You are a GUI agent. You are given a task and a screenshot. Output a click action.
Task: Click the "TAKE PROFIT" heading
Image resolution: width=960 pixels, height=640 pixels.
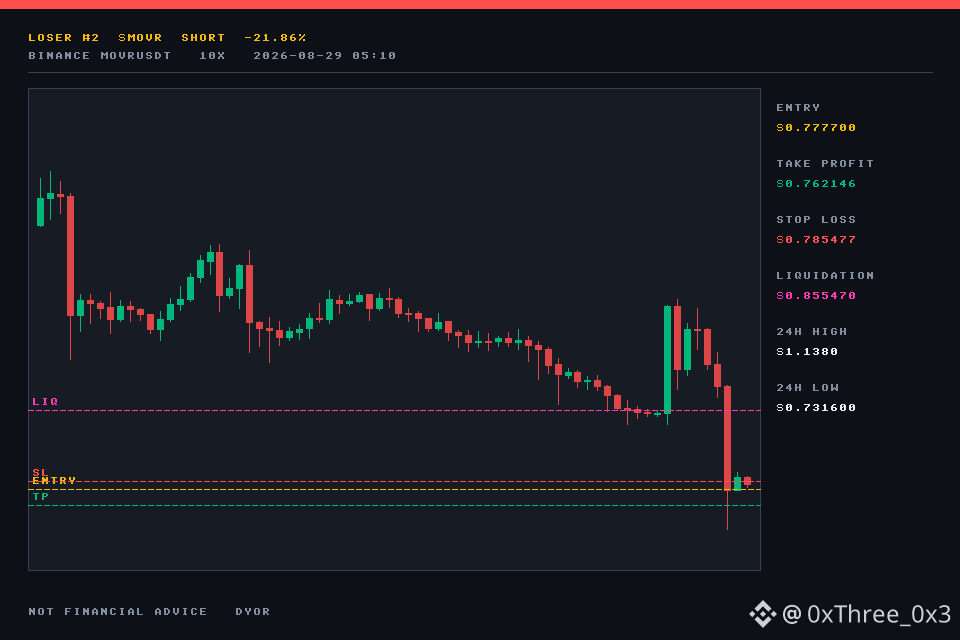click(x=825, y=164)
